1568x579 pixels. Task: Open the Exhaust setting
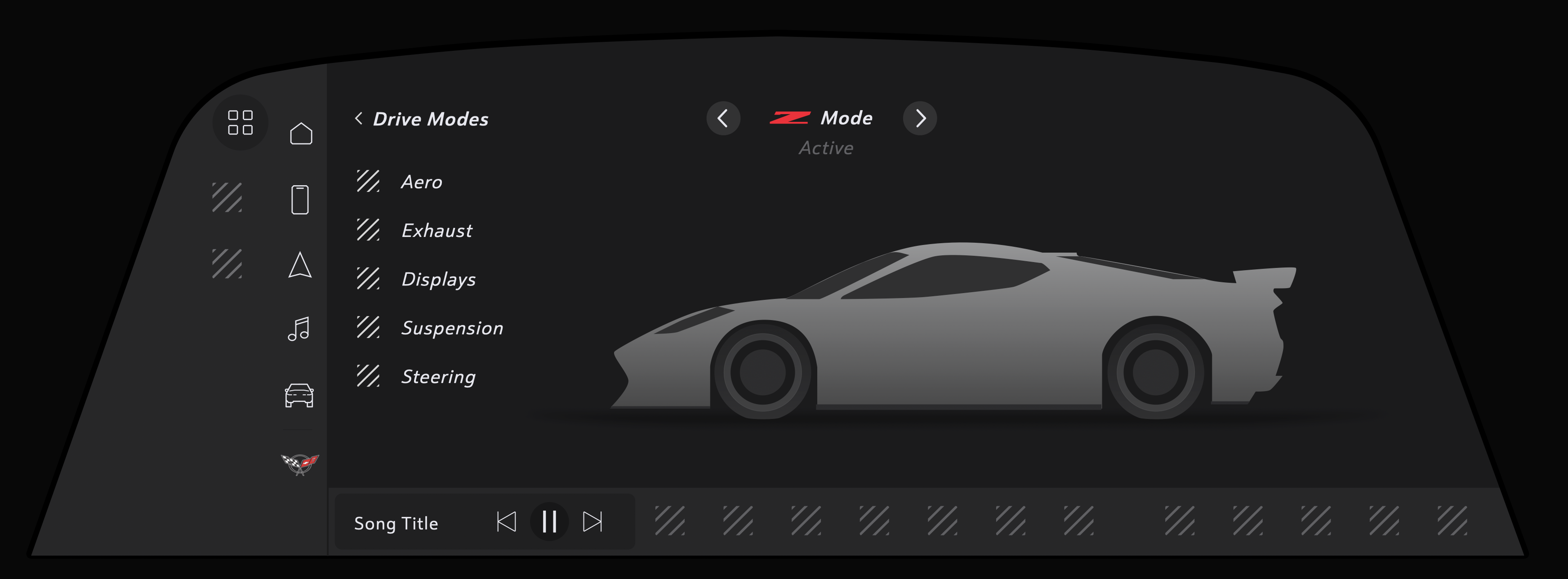437,231
